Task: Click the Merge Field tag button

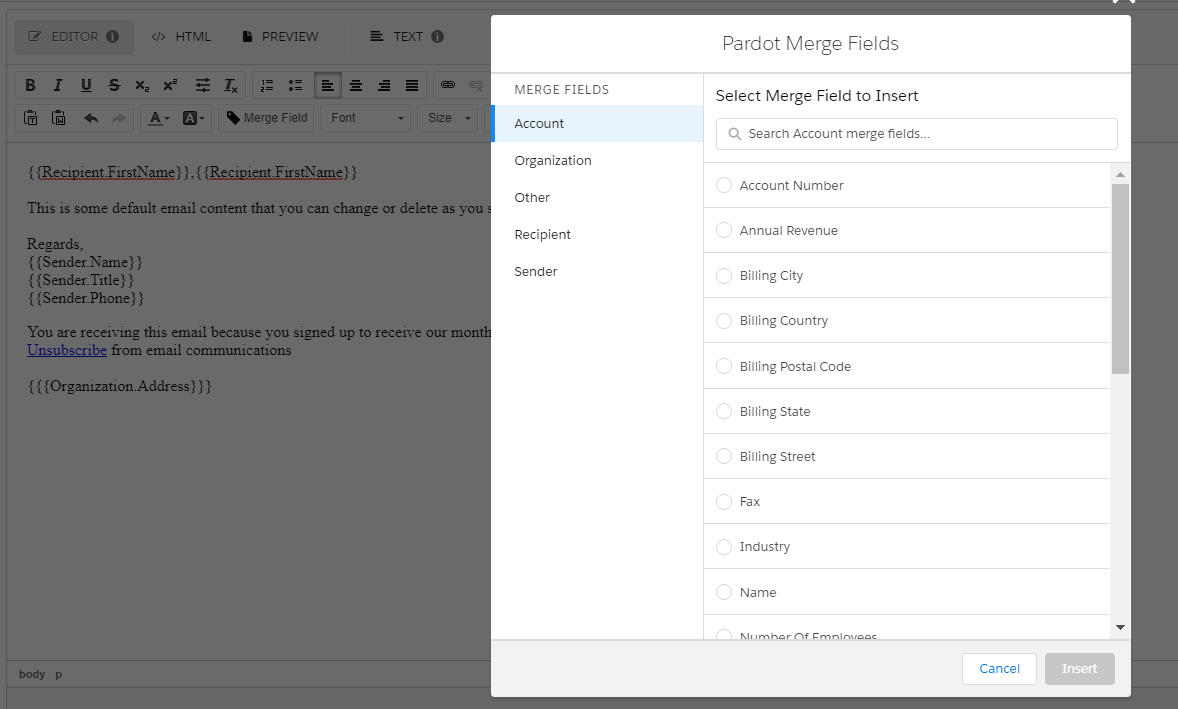Action: point(267,118)
